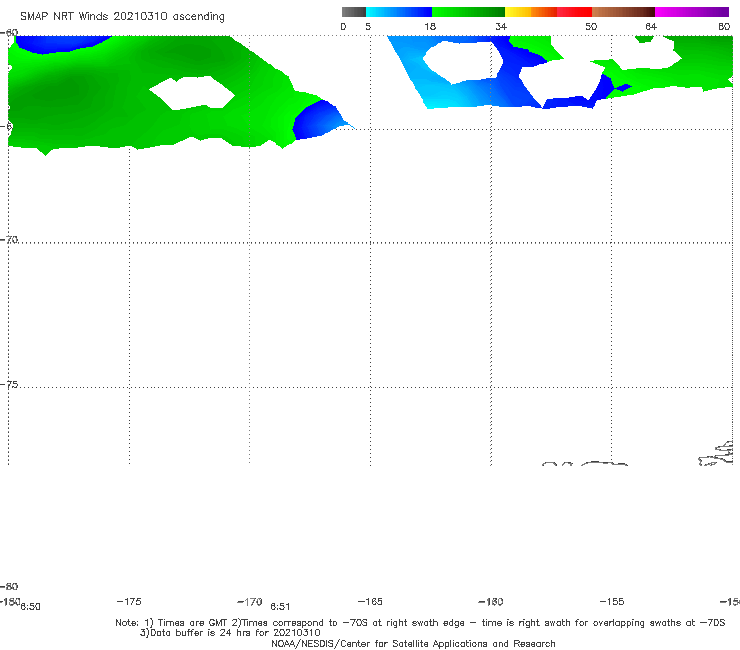This screenshot has height=650, width=740.
Task: Click the dark blue patch at the green region's east tip
Action: click(317, 120)
